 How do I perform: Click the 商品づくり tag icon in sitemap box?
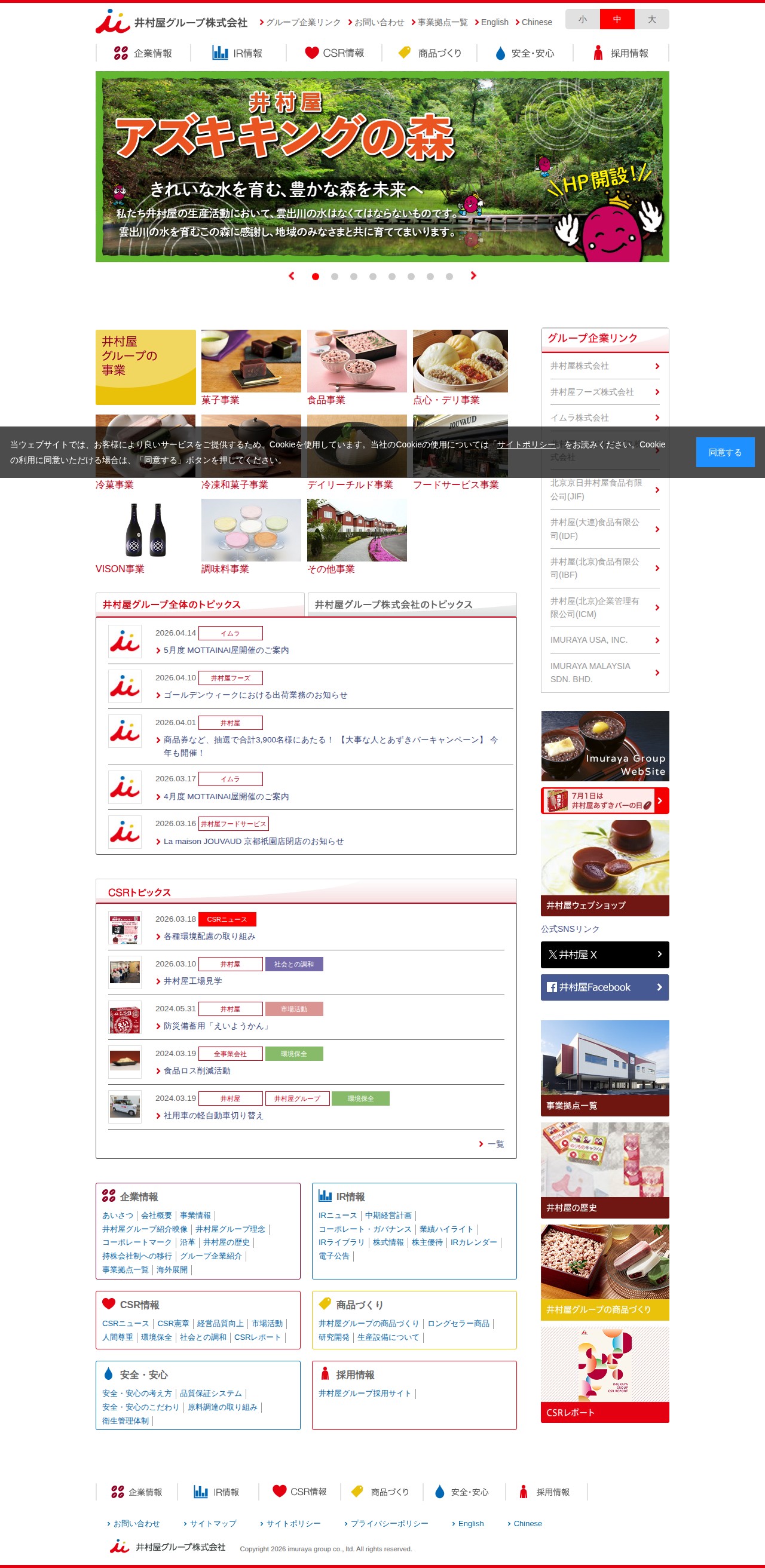pyautogui.click(x=325, y=1303)
